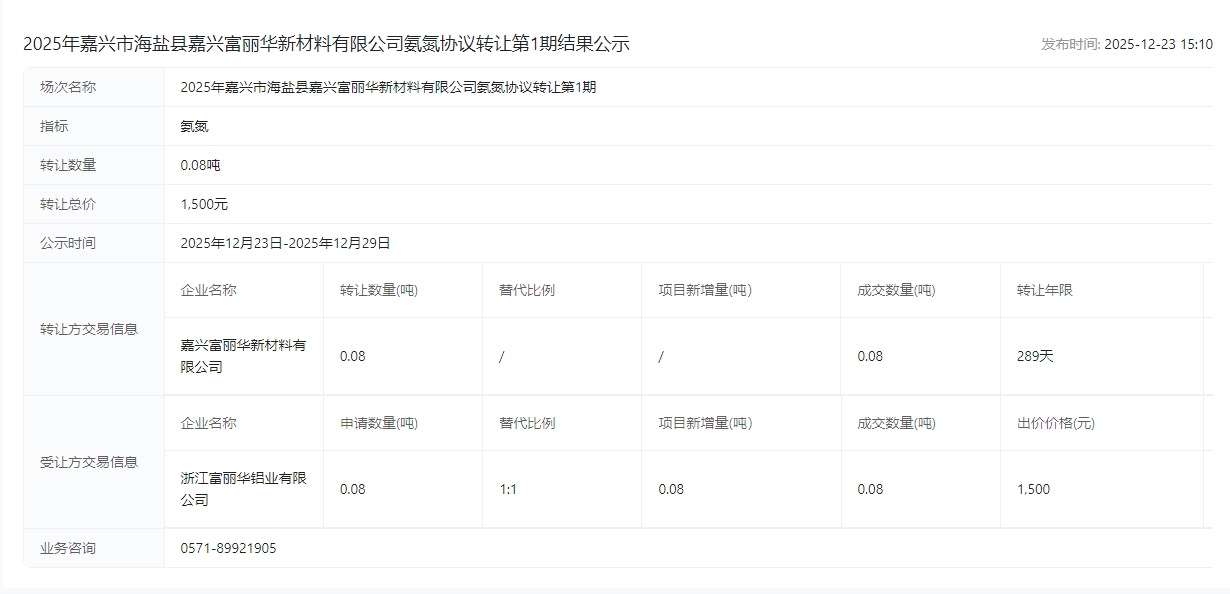Viewport: 1230px width, 594px height.
Task: Click the phone number 0571-89921905
Action: [x=228, y=548]
